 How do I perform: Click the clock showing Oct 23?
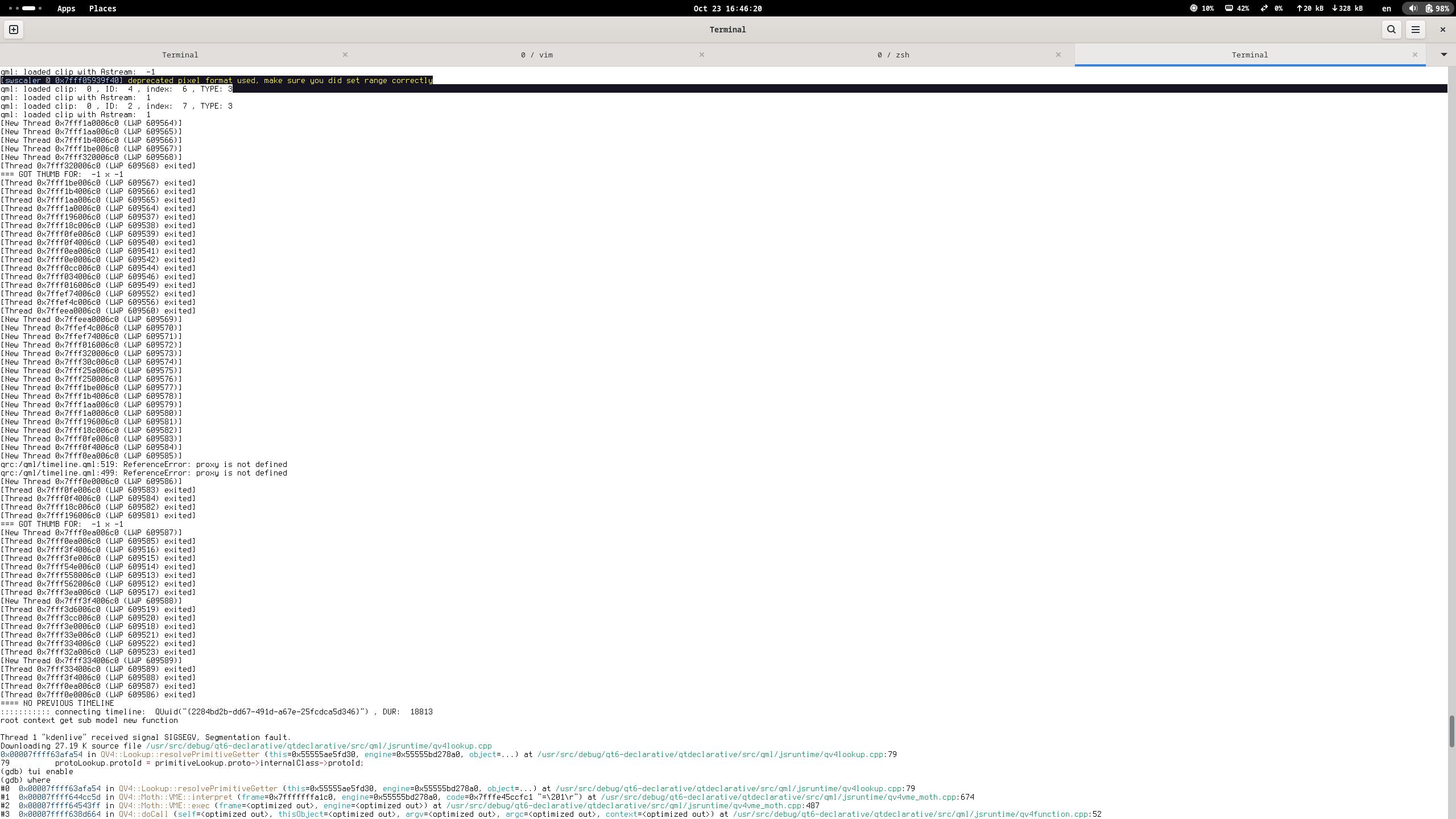tap(727, 9)
